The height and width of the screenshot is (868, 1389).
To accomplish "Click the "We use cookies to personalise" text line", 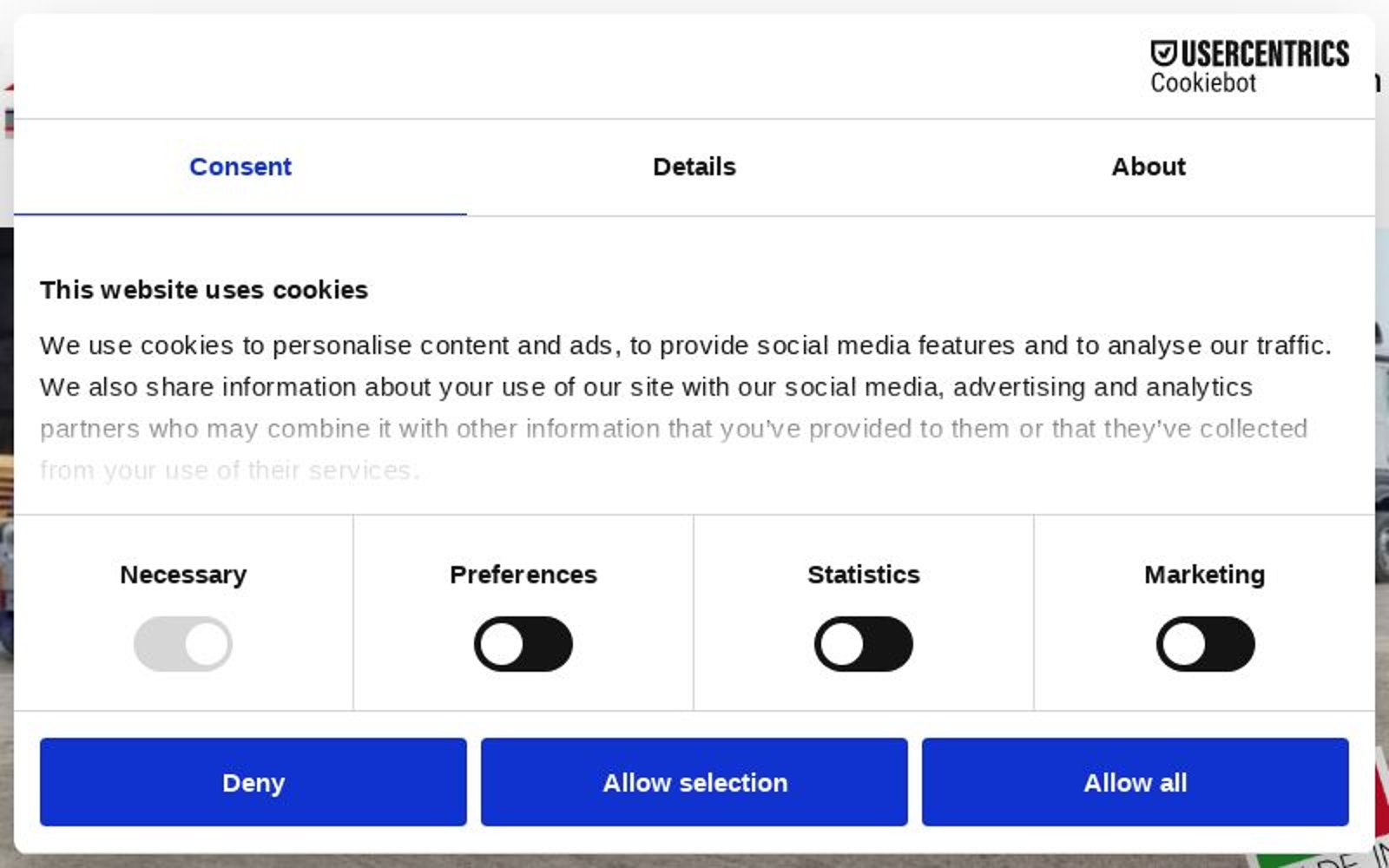I will coord(685,345).
